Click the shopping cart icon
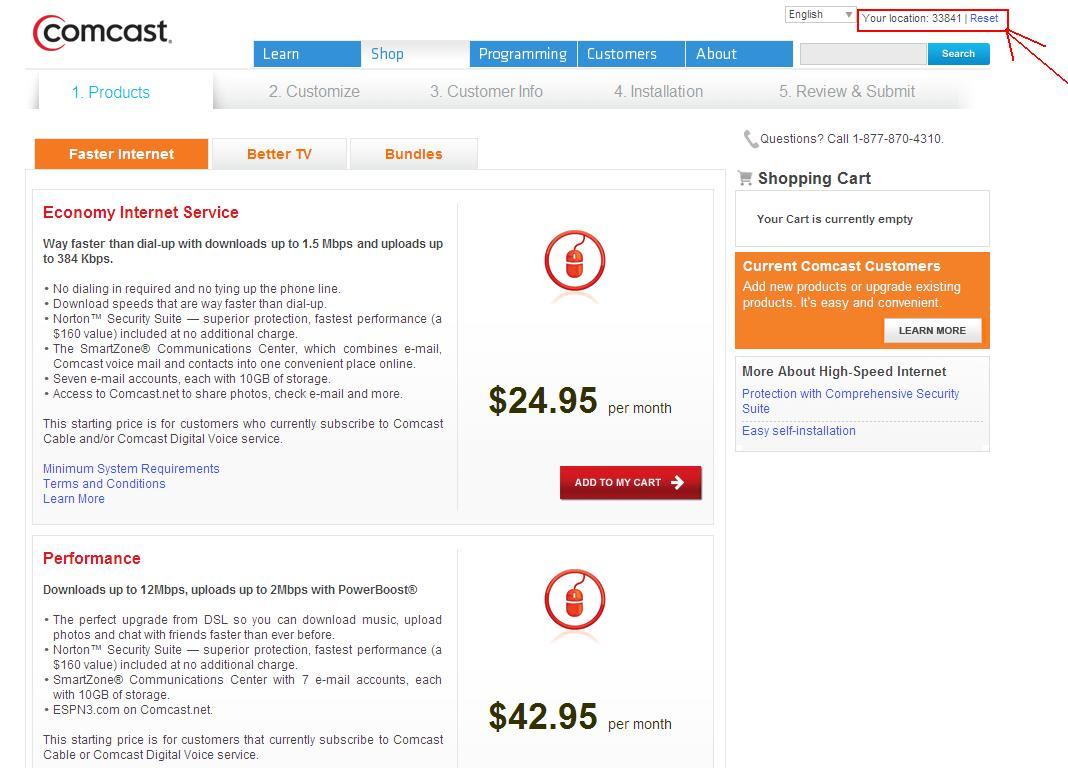The height and width of the screenshot is (768, 1068). pyautogui.click(x=745, y=178)
